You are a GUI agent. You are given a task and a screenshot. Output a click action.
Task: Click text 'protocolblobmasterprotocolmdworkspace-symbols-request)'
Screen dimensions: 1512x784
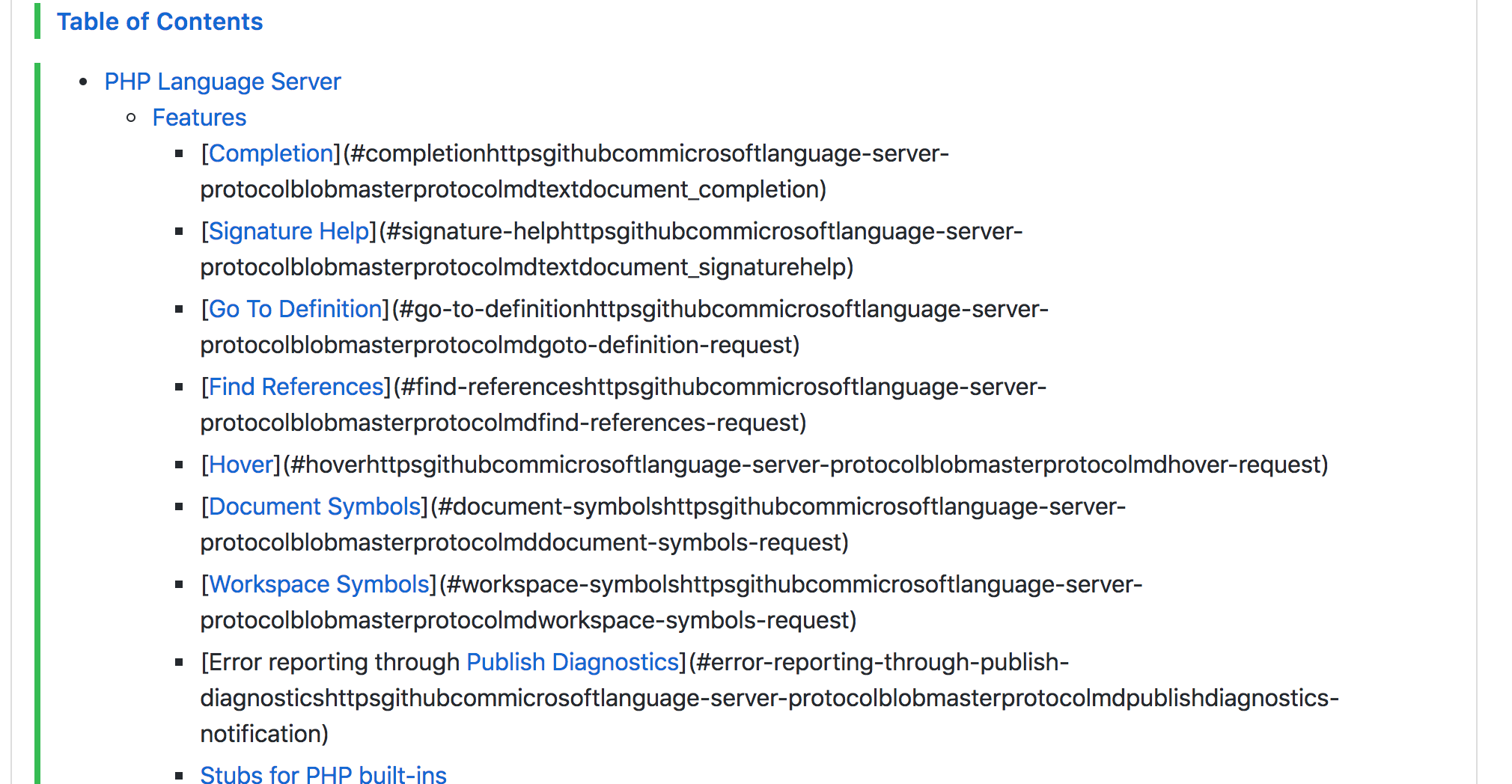[x=528, y=620]
